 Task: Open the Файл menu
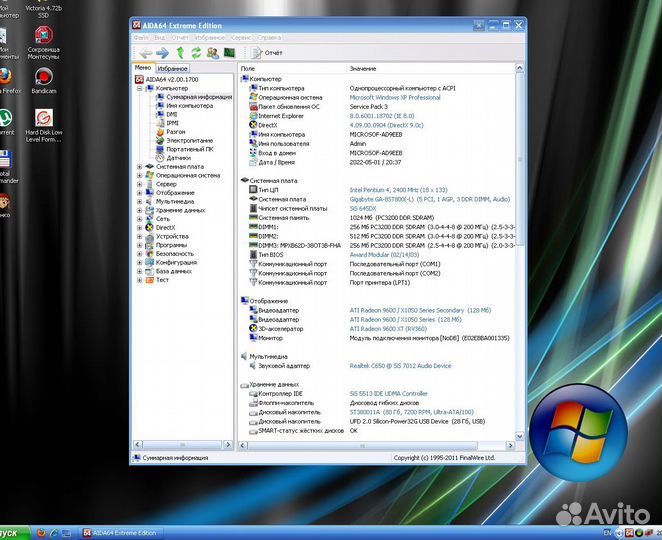[141, 37]
